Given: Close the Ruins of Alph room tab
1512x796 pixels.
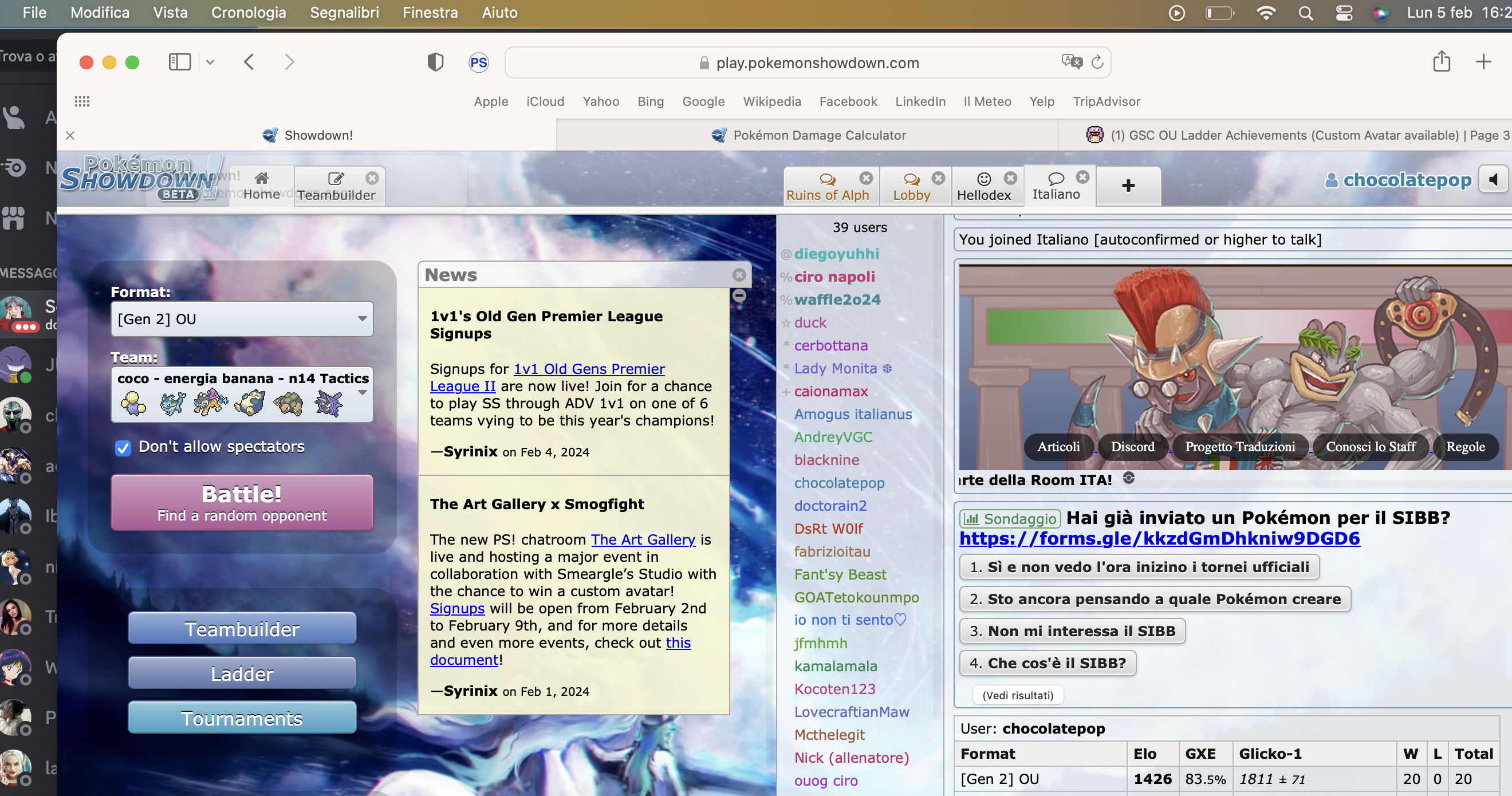Looking at the screenshot, I should coord(866,178).
